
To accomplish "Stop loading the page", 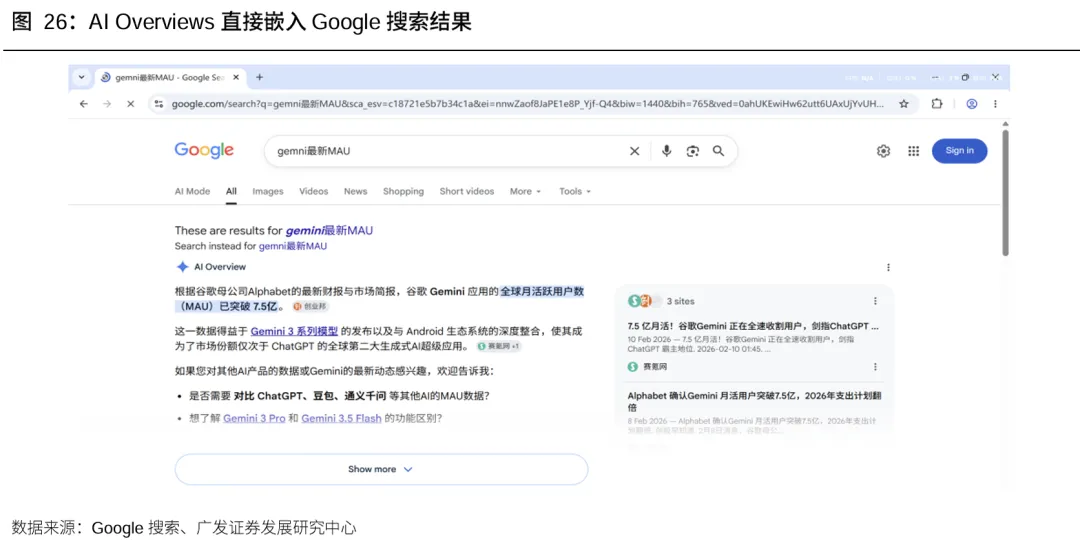I will click(x=130, y=104).
